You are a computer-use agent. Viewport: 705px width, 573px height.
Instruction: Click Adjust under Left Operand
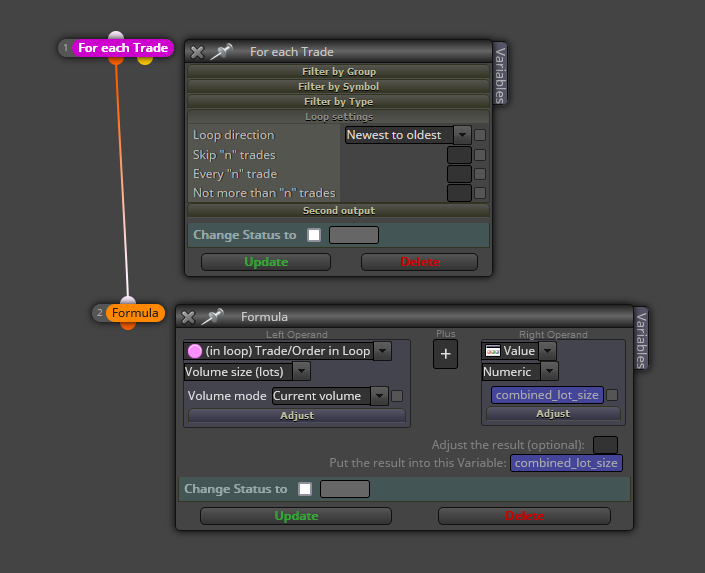pyautogui.click(x=297, y=416)
